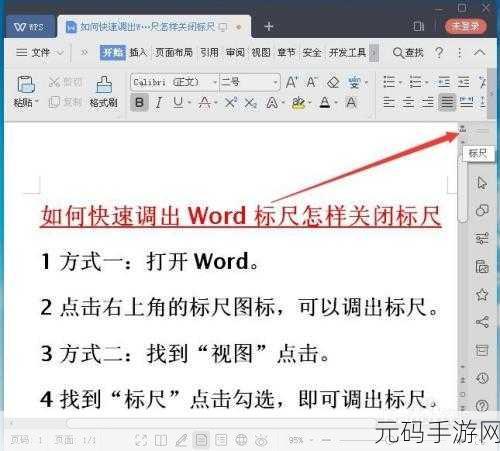Open underline style dropdown arrow
This screenshot has width=500, height=451.
click(189, 103)
